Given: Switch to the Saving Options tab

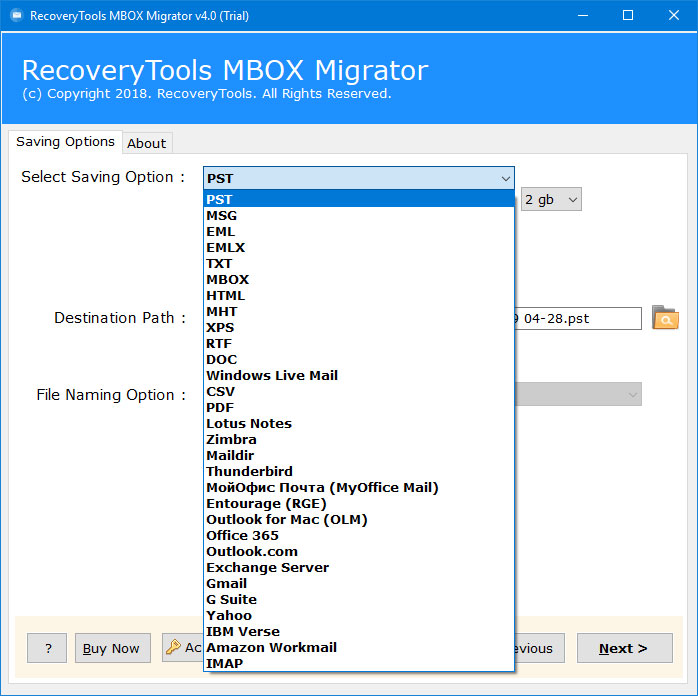Looking at the screenshot, I should pos(65,142).
